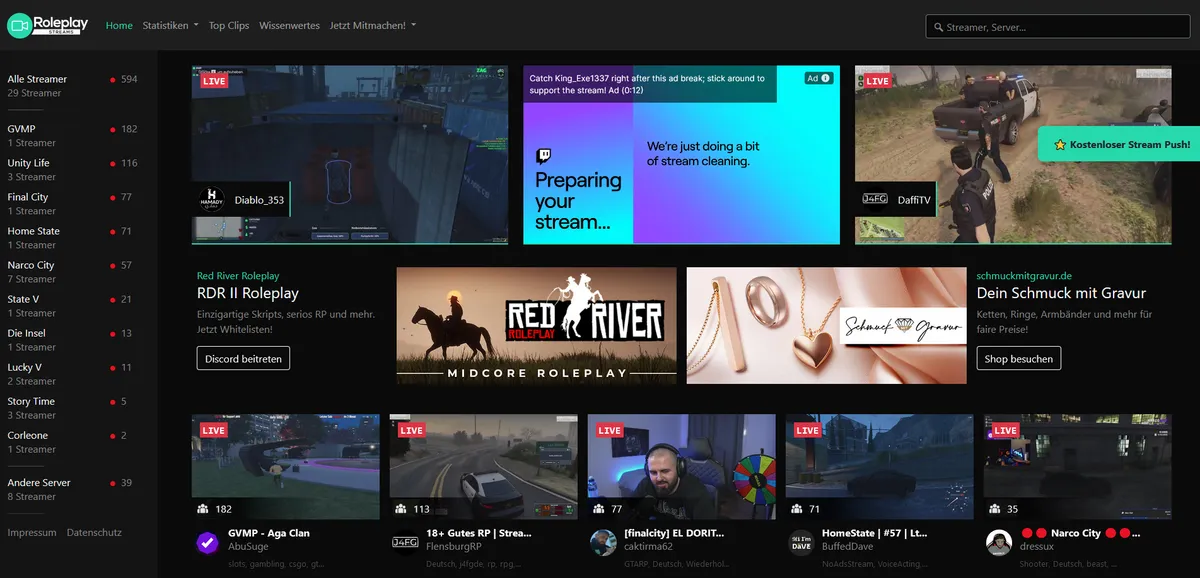This screenshot has width=1200, height=578.
Task: Click Red River Midcore Roleplay banner
Action: (x=536, y=326)
